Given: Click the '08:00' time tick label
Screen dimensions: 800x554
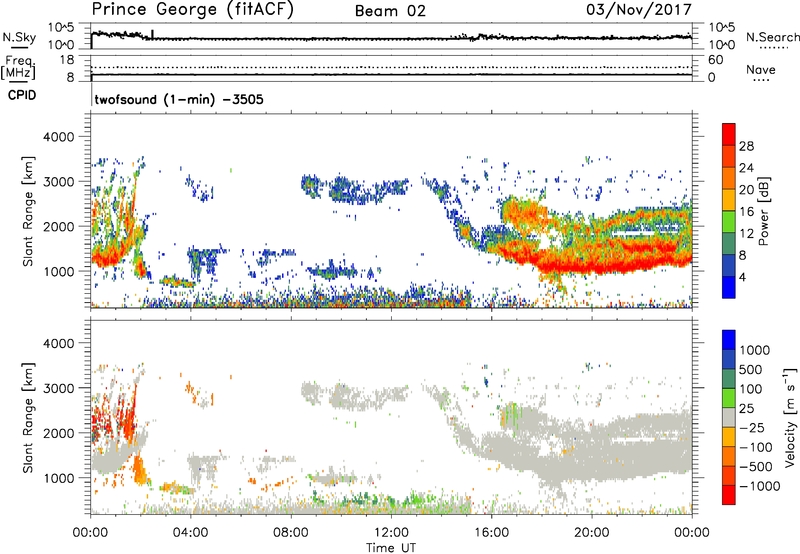Looking at the screenshot, I should [x=290, y=533].
